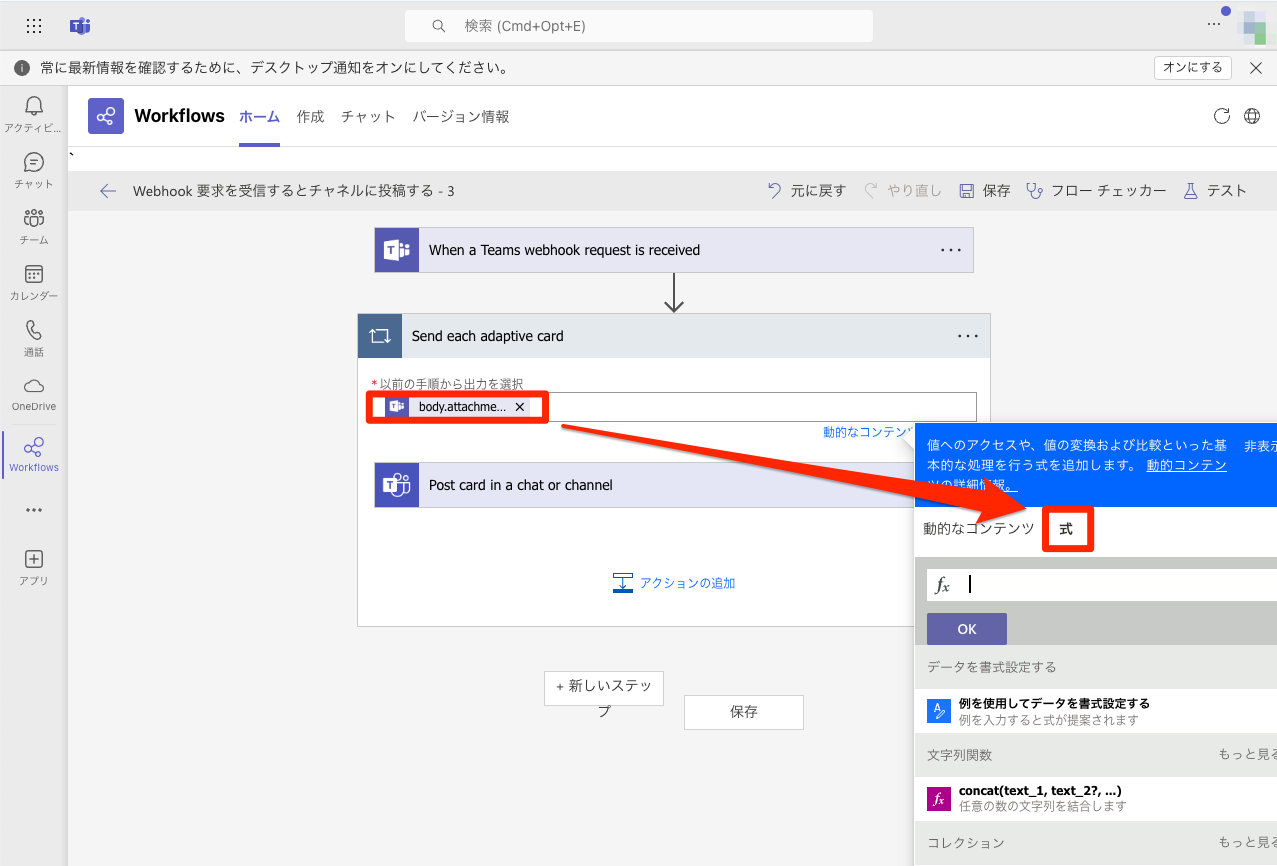Image resolution: width=1277 pixels, height=866 pixels.
Task: Click the search box at the top
Action: (639, 26)
